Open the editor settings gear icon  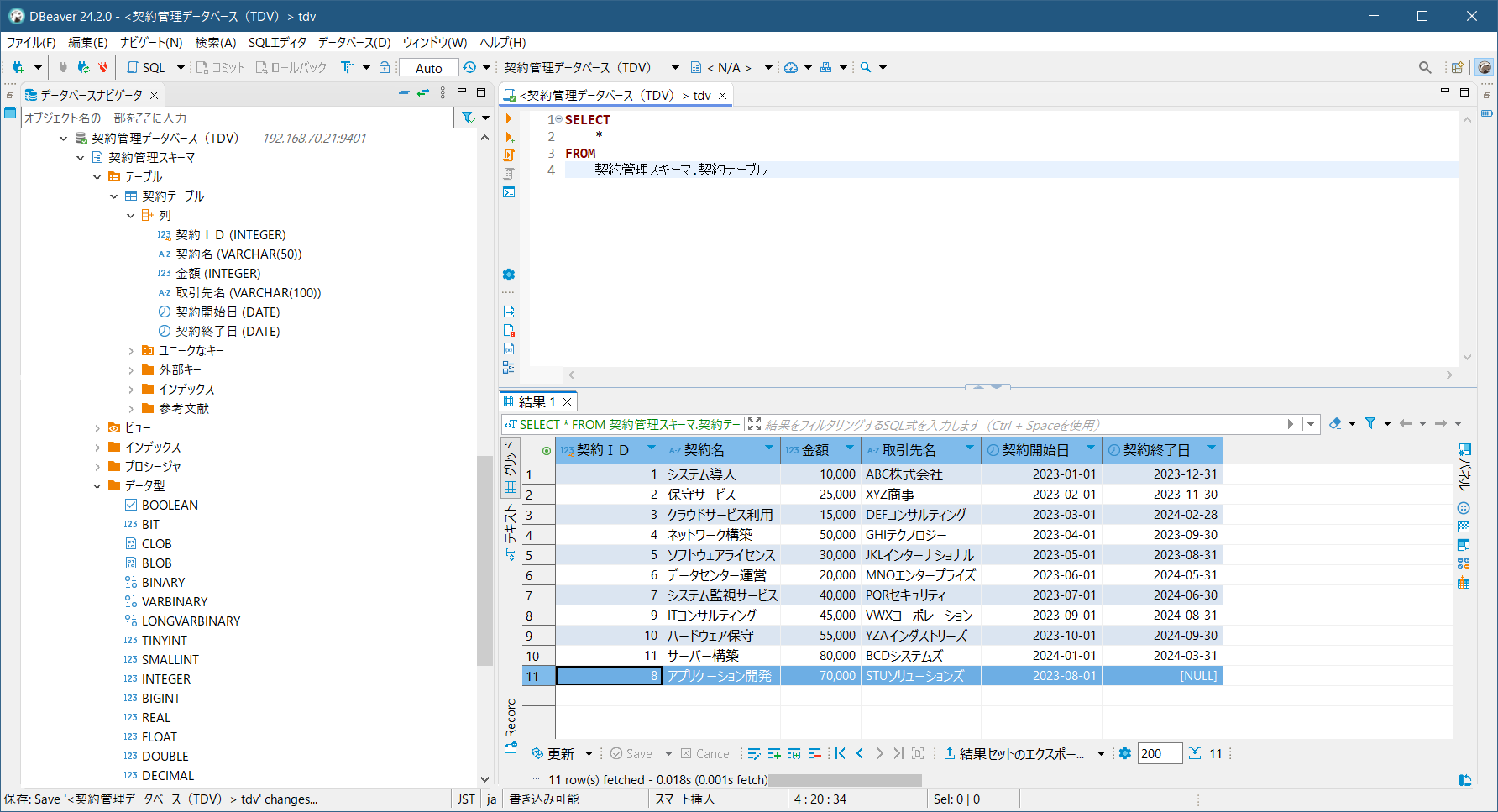click(508, 275)
